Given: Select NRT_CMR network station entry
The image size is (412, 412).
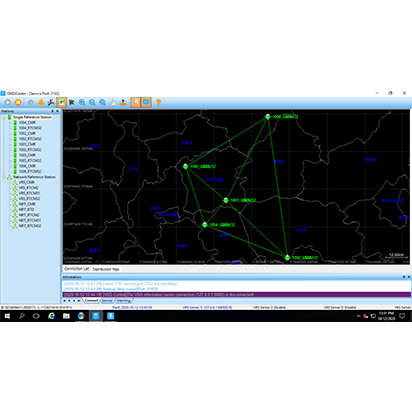Looking at the screenshot, I should (x=27, y=204).
